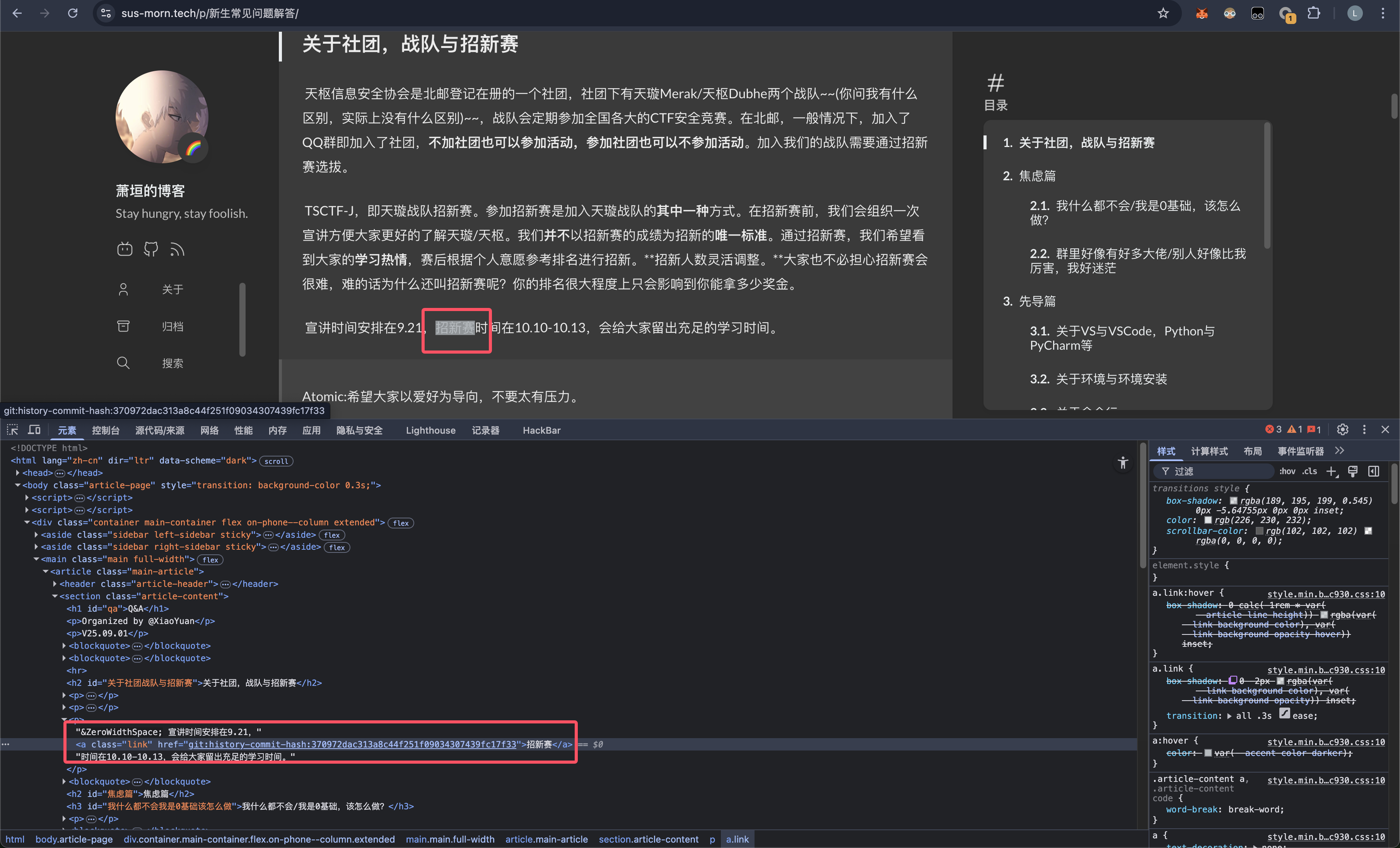This screenshot has width=1400, height=848.
Task: Expand the article-header element node
Action: tap(55, 584)
